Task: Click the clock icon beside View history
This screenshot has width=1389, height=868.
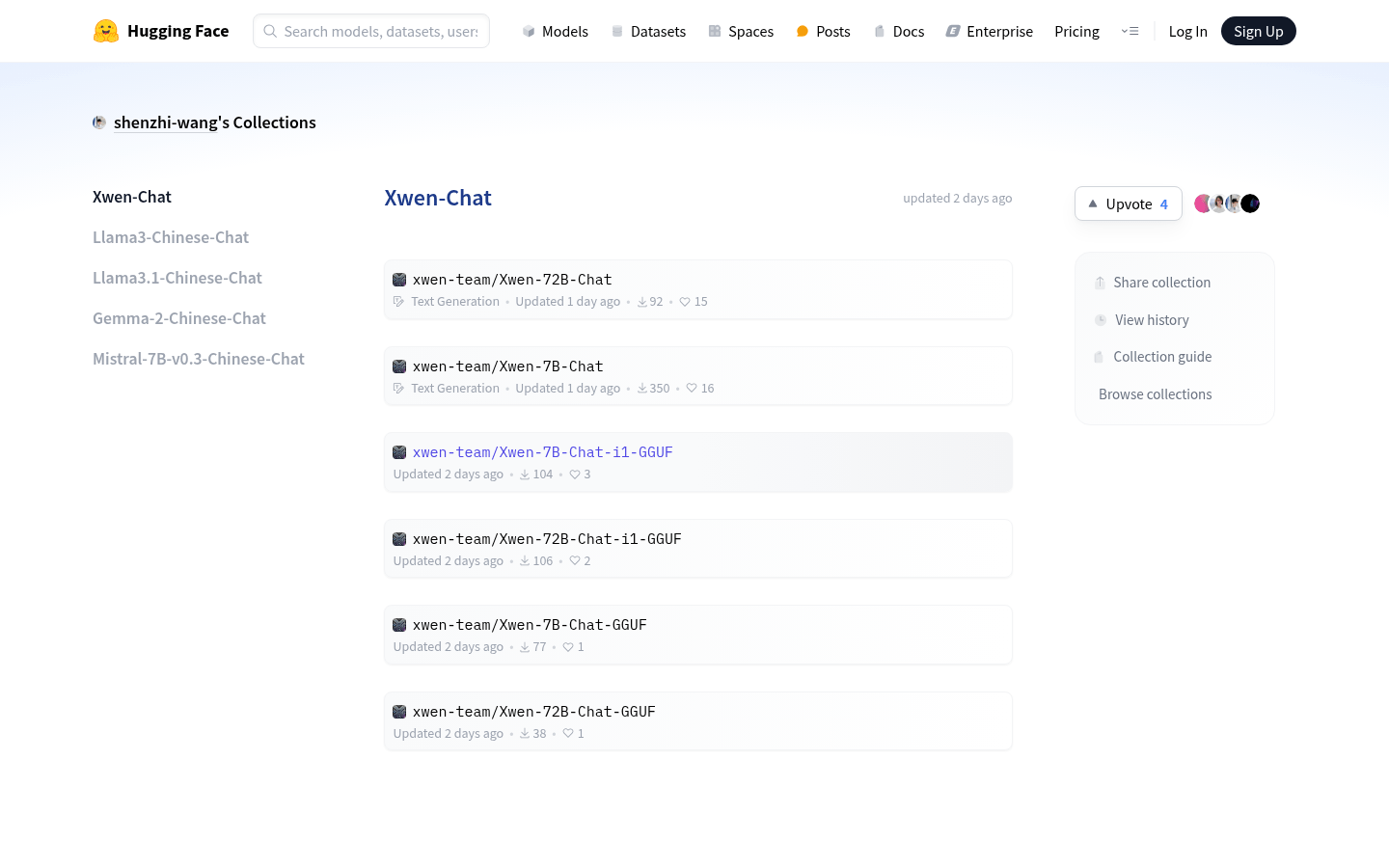Action: coord(1101,319)
